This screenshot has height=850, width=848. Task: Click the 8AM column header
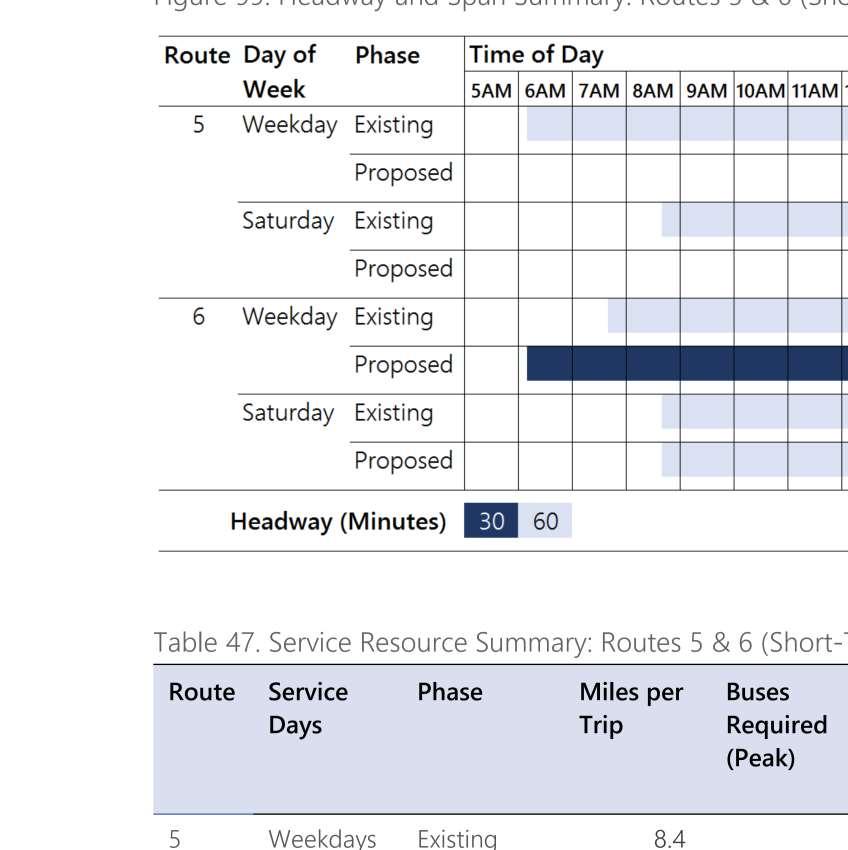tap(653, 91)
